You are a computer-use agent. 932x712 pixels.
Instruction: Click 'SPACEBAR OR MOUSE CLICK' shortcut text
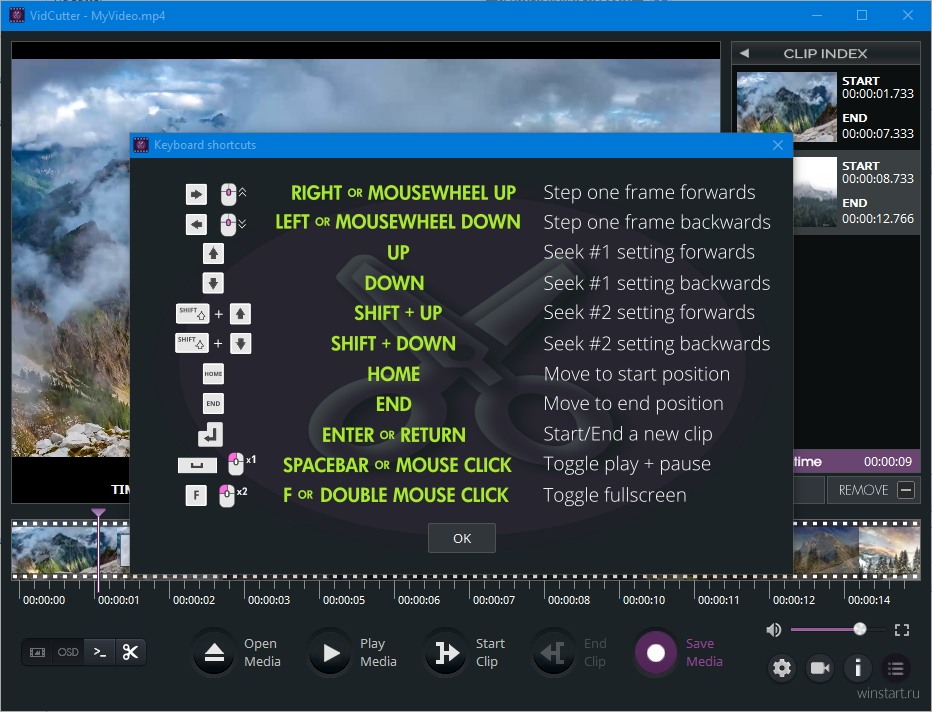coord(397,465)
